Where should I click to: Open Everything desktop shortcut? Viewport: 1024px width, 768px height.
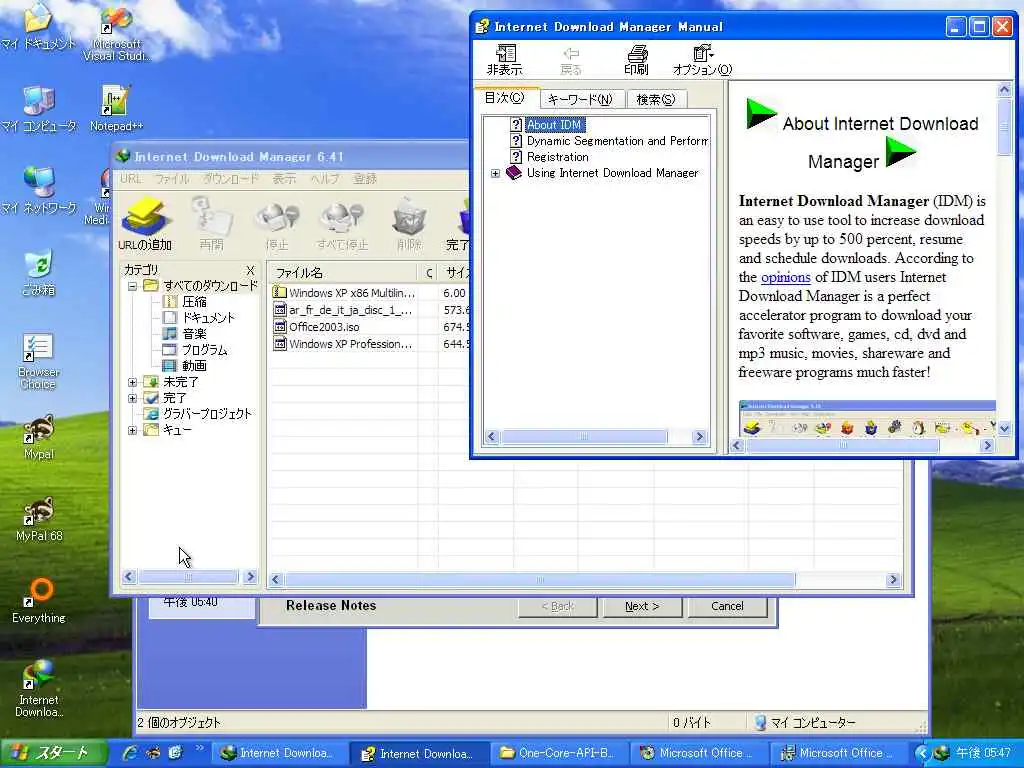39,601
